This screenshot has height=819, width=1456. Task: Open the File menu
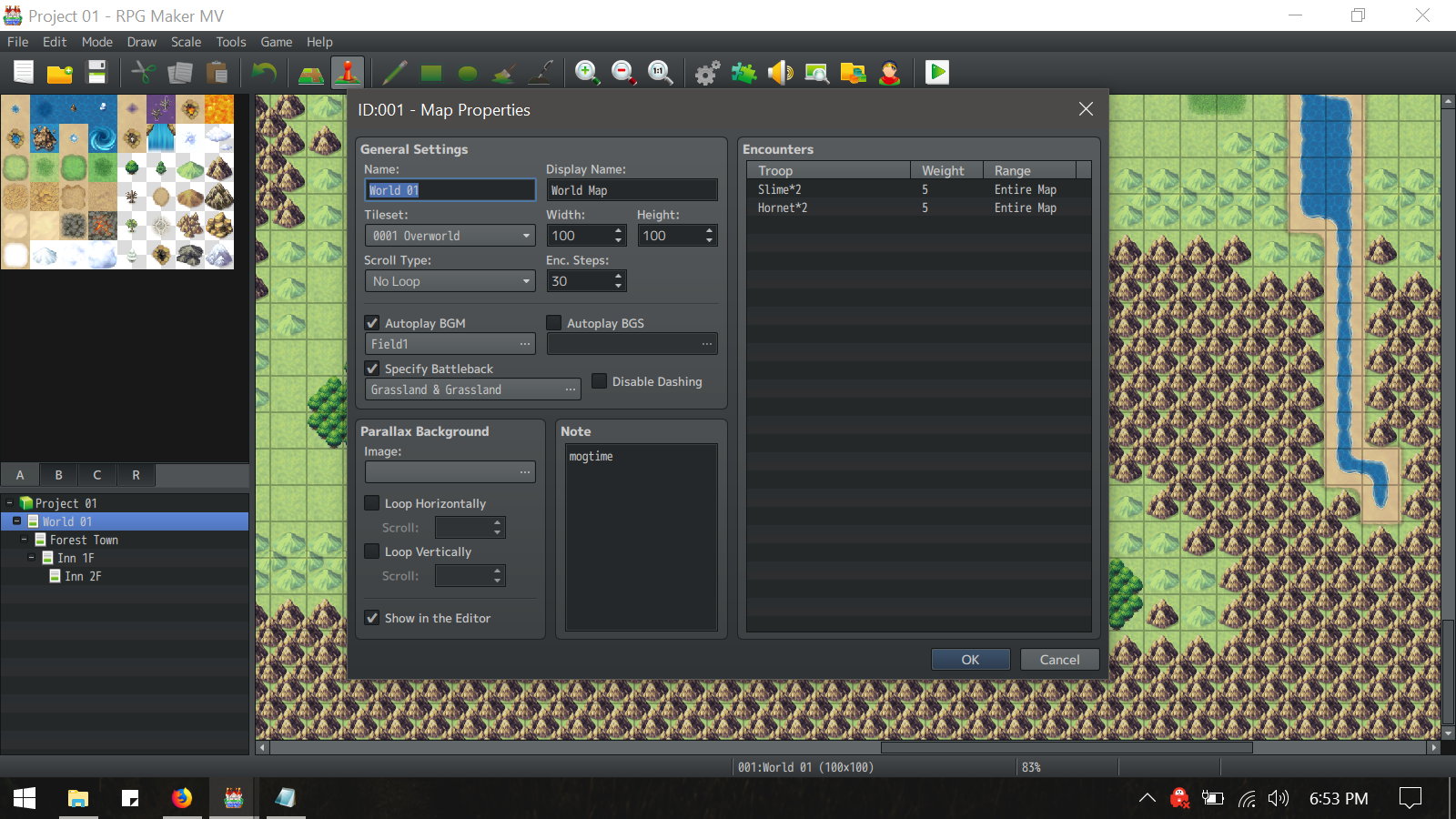(18, 42)
